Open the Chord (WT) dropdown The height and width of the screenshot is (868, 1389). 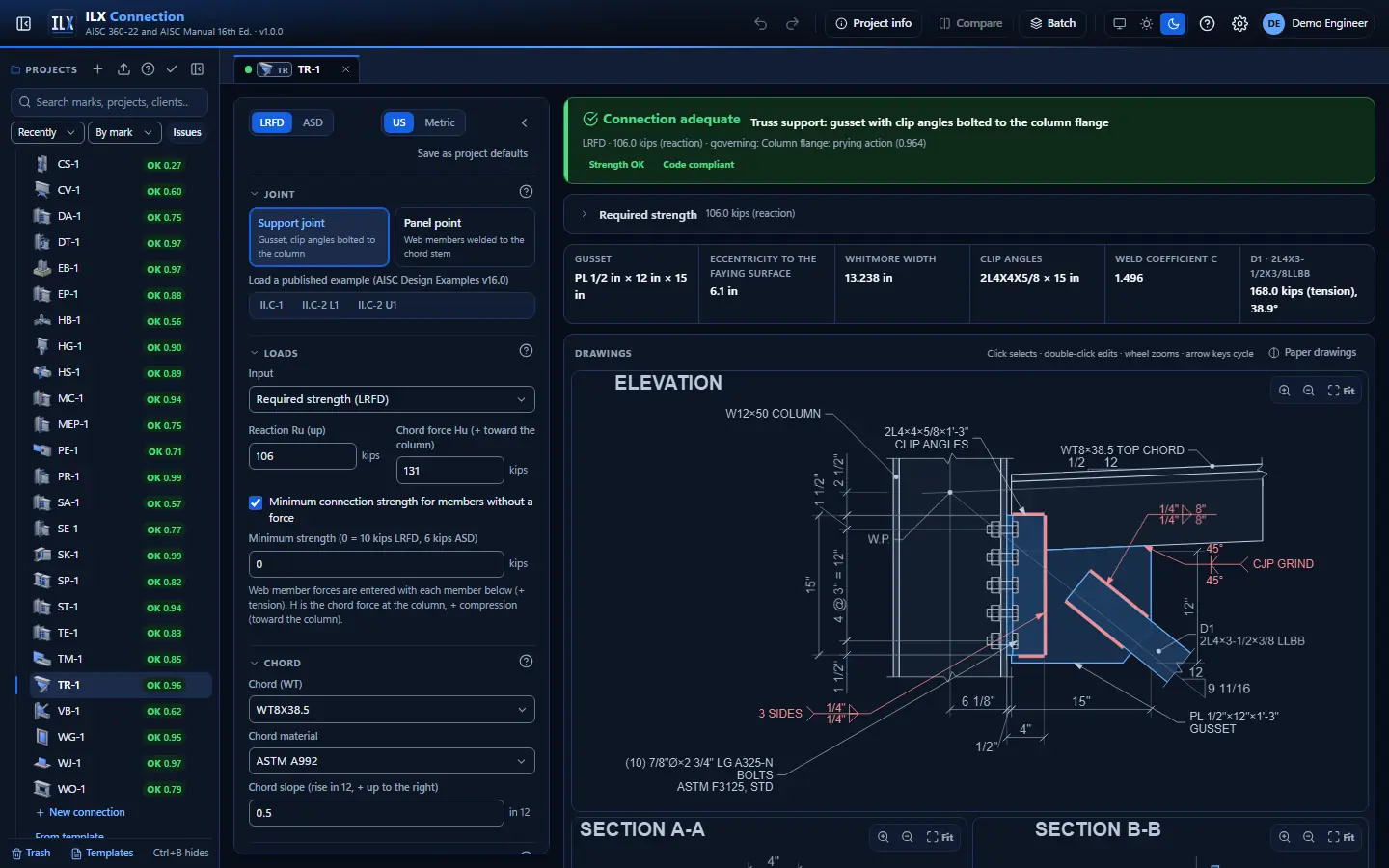click(392, 710)
